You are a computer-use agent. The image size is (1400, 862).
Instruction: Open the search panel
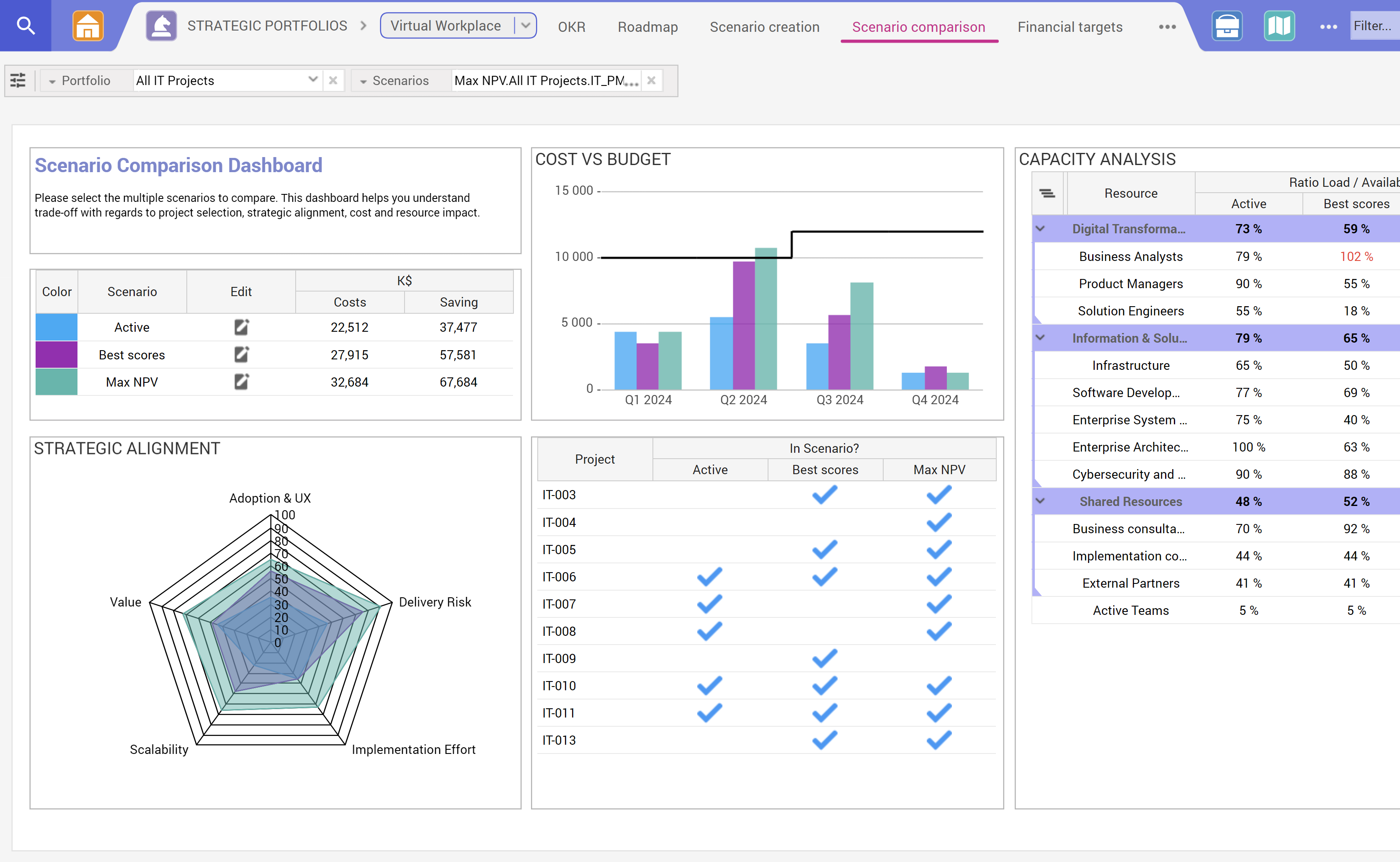(x=25, y=25)
